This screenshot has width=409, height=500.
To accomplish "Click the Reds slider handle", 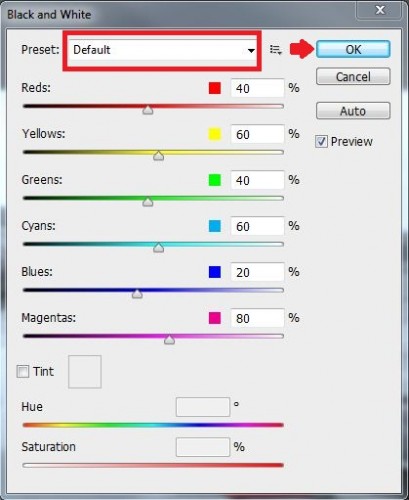I will coord(148,110).
